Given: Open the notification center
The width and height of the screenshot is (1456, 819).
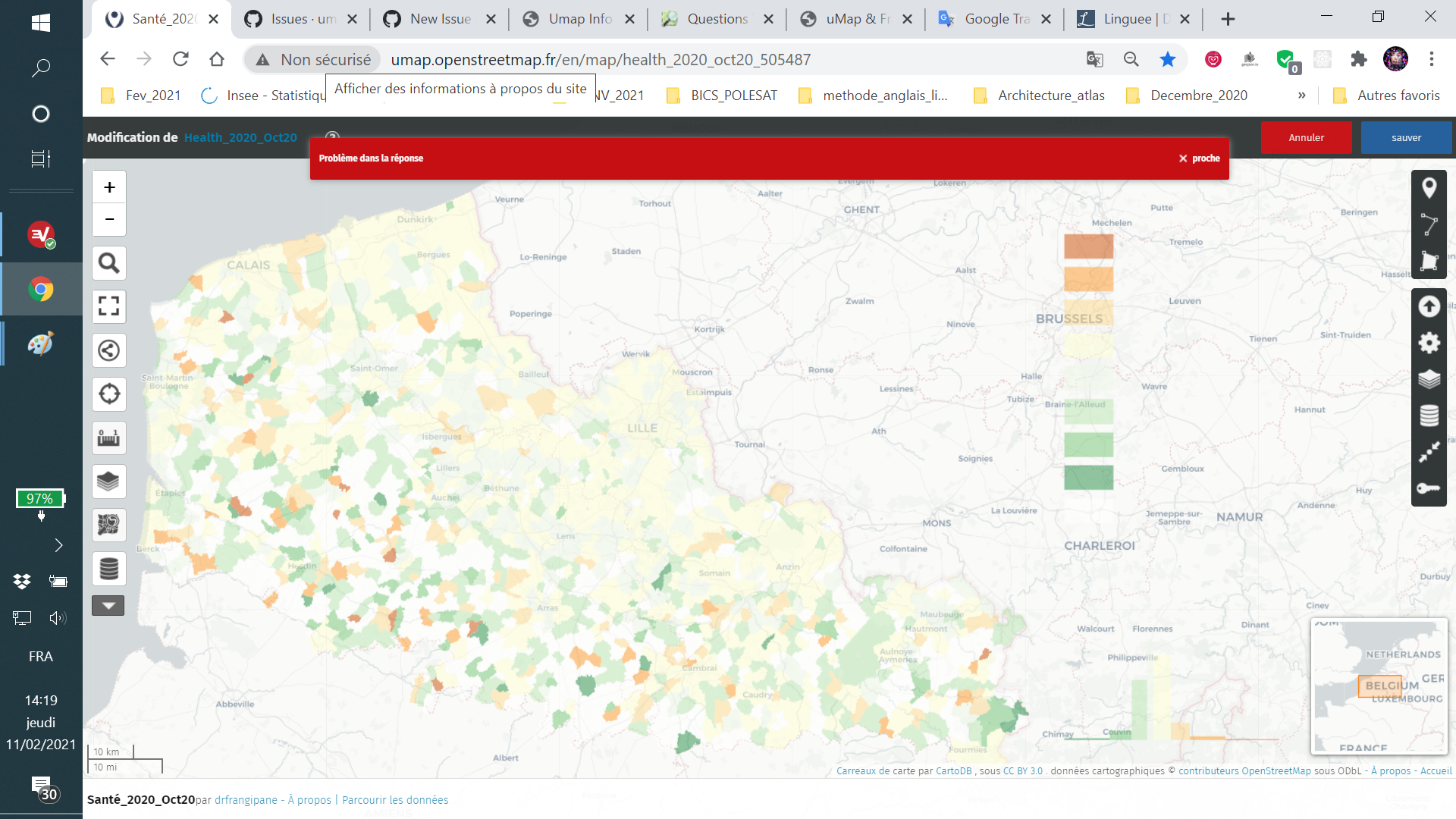Looking at the screenshot, I should point(42,789).
